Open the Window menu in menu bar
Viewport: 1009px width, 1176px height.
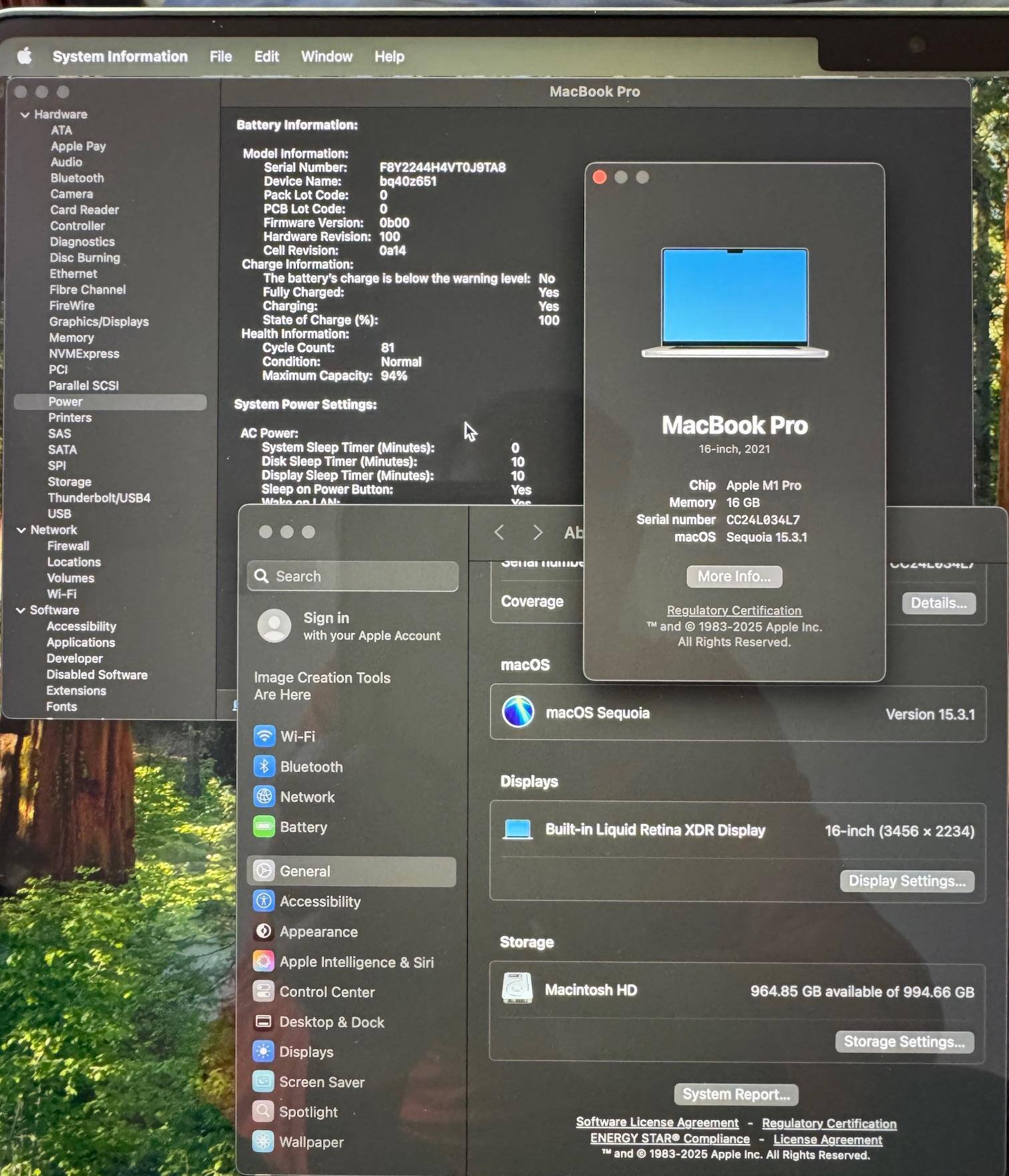326,57
